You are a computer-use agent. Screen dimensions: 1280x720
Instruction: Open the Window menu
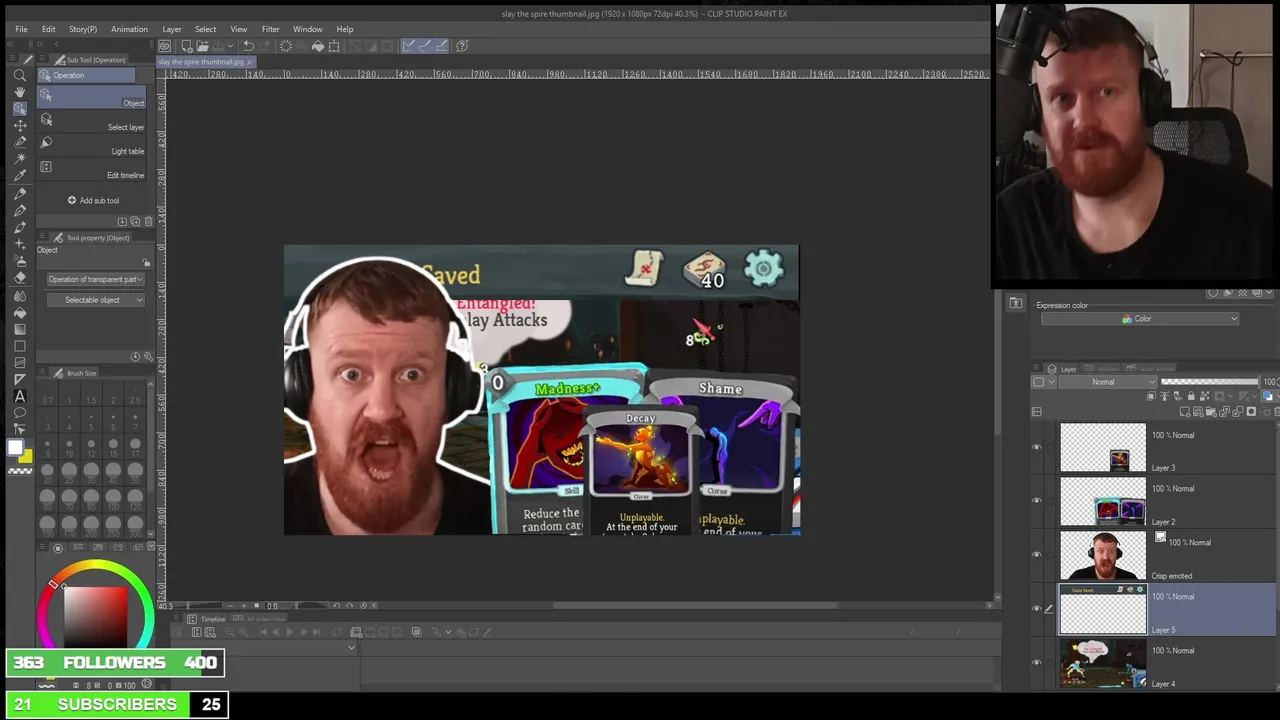point(307,29)
